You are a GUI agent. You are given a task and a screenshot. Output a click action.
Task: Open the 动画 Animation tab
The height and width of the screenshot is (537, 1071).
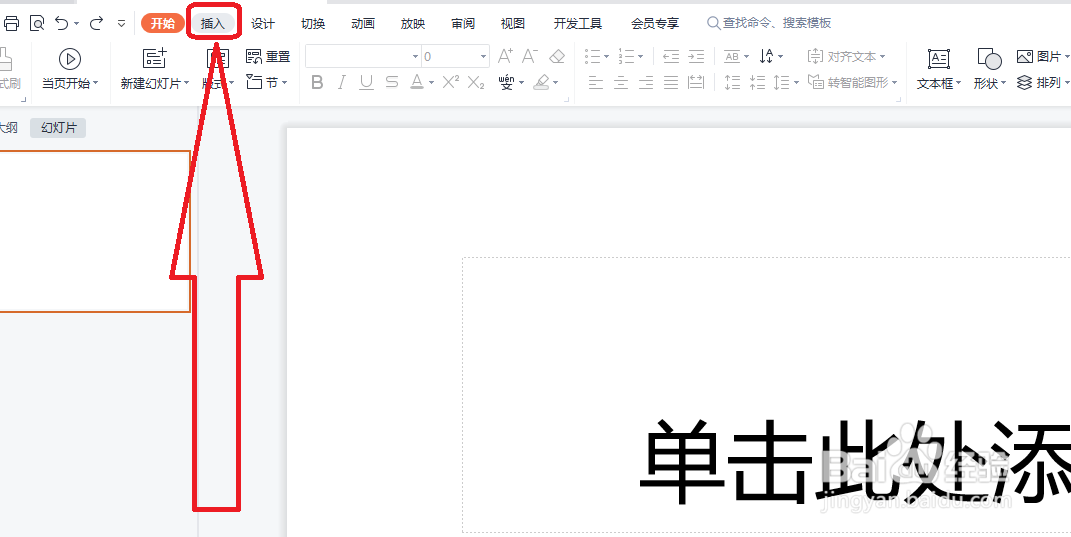point(363,23)
